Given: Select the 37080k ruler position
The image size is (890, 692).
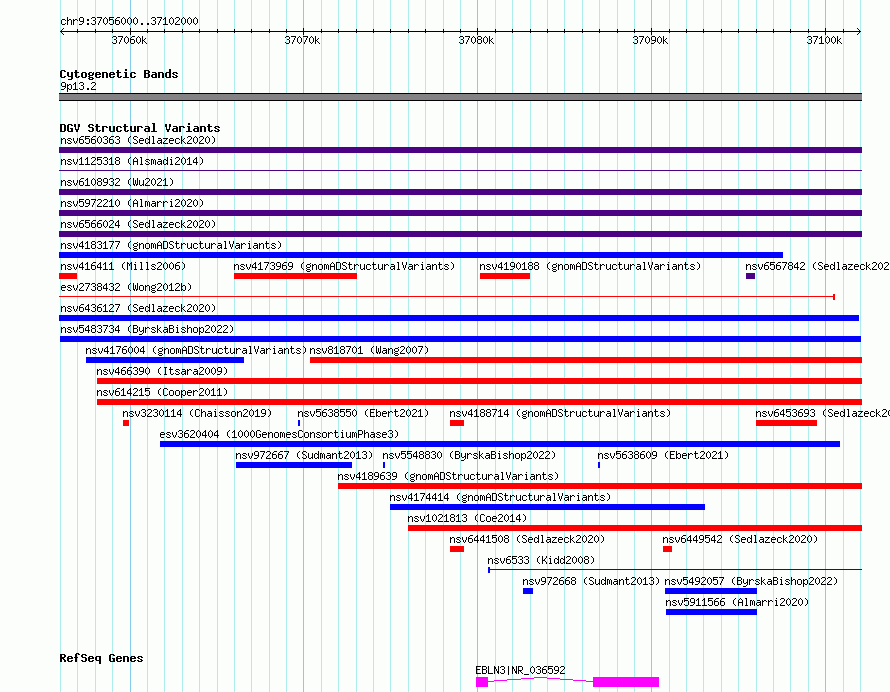Looking at the screenshot, I should 476,40.
